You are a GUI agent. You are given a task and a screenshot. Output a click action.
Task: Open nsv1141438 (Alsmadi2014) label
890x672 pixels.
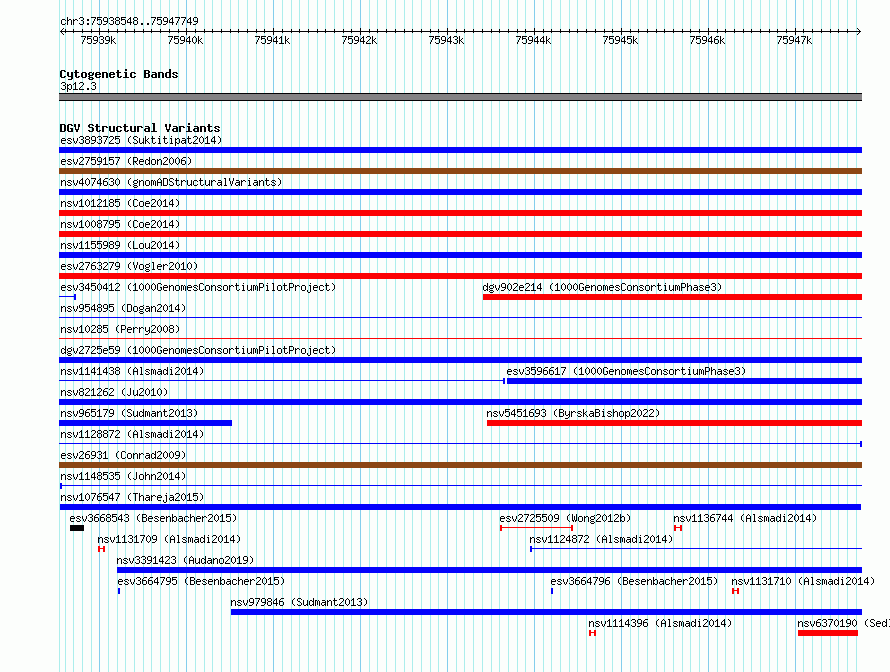[x=132, y=371]
